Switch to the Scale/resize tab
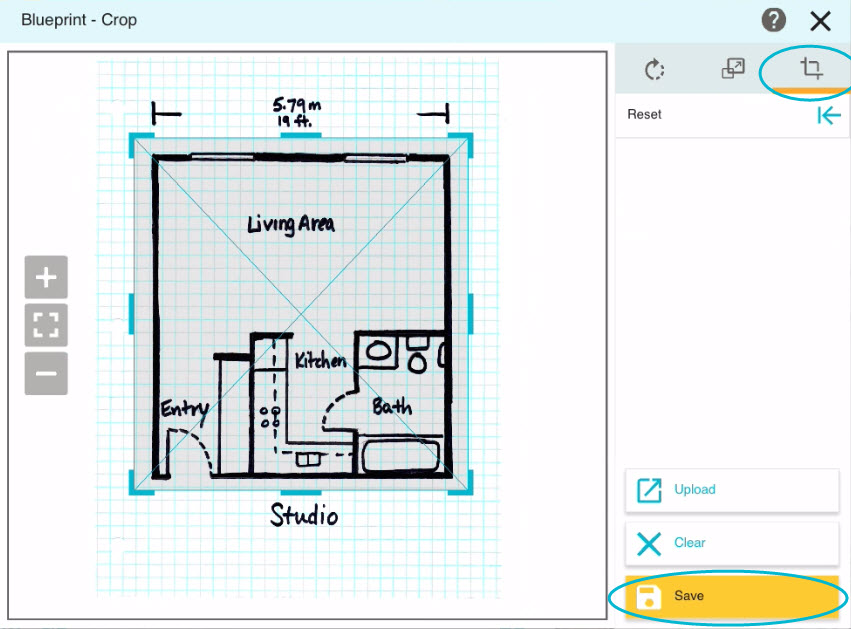Screen dimensions: 851x629 pos(733,69)
